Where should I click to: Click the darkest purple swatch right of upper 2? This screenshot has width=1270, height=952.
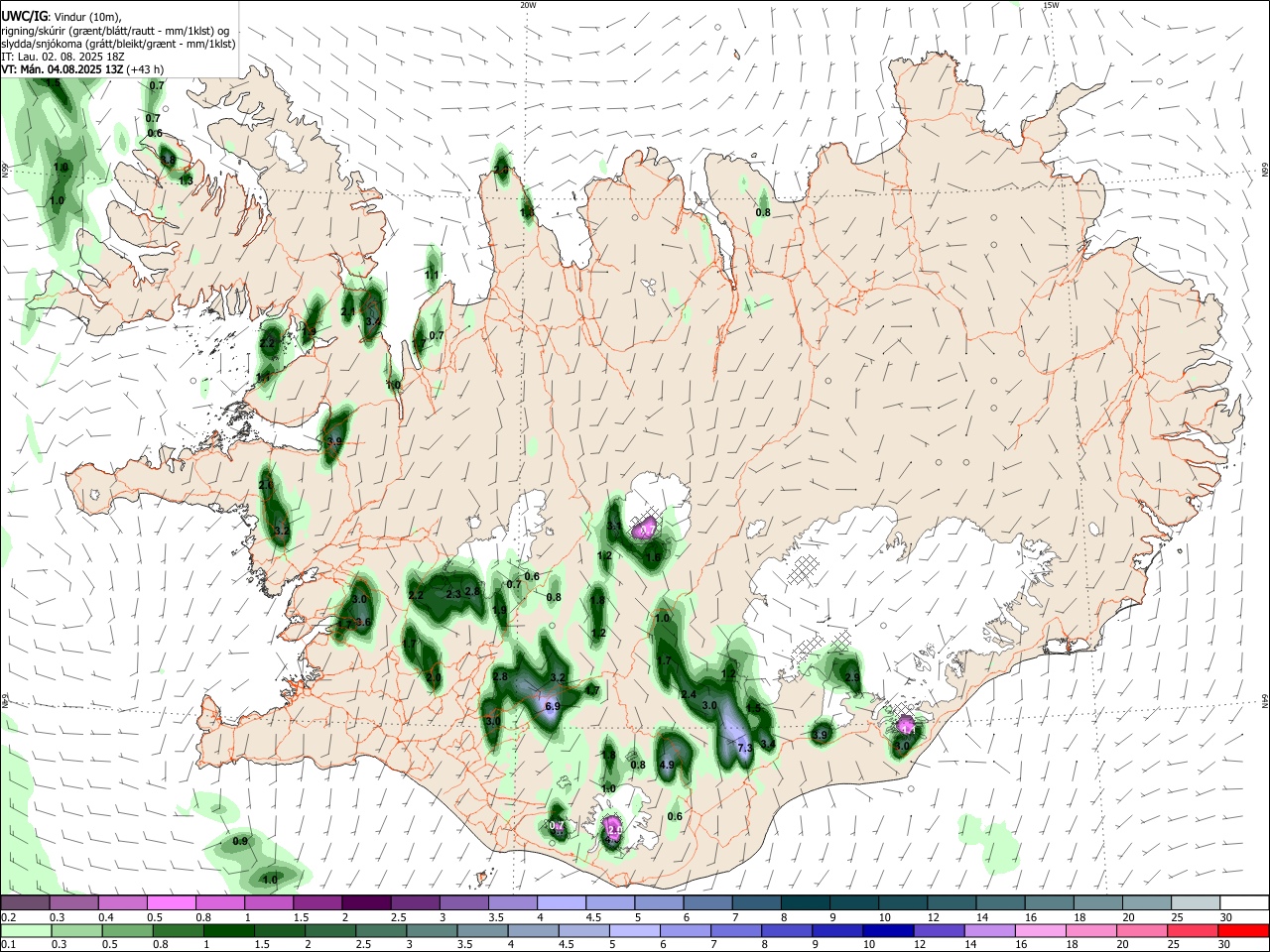366,902
